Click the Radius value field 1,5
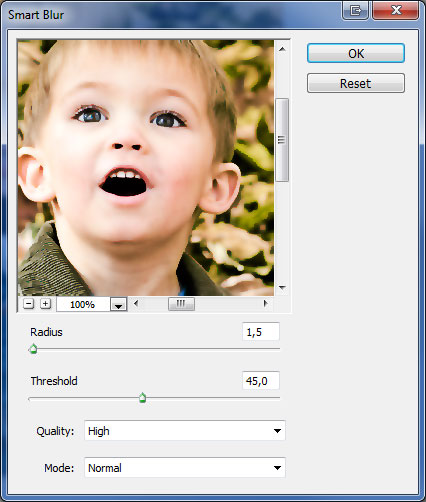The height and width of the screenshot is (502, 426). [261, 332]
